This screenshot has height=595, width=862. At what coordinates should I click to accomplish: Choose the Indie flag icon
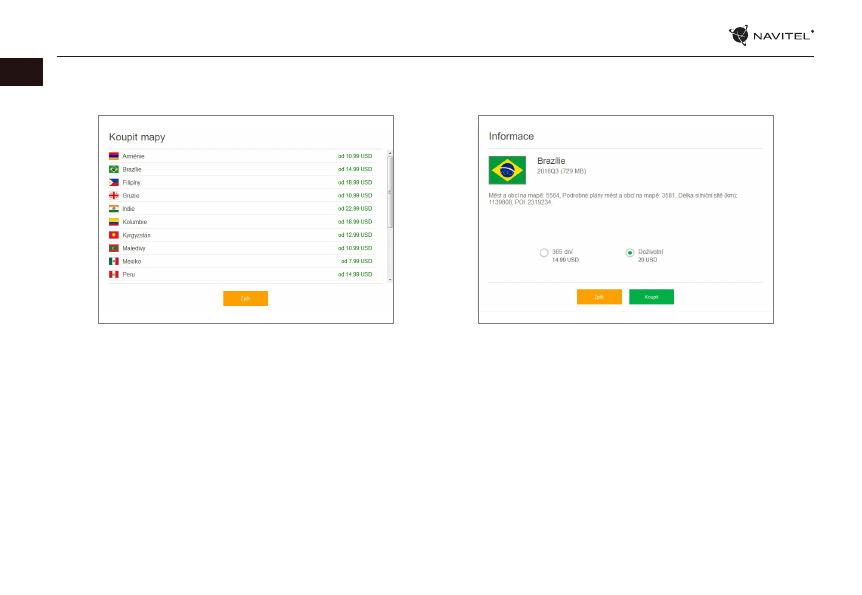point(114,209)
